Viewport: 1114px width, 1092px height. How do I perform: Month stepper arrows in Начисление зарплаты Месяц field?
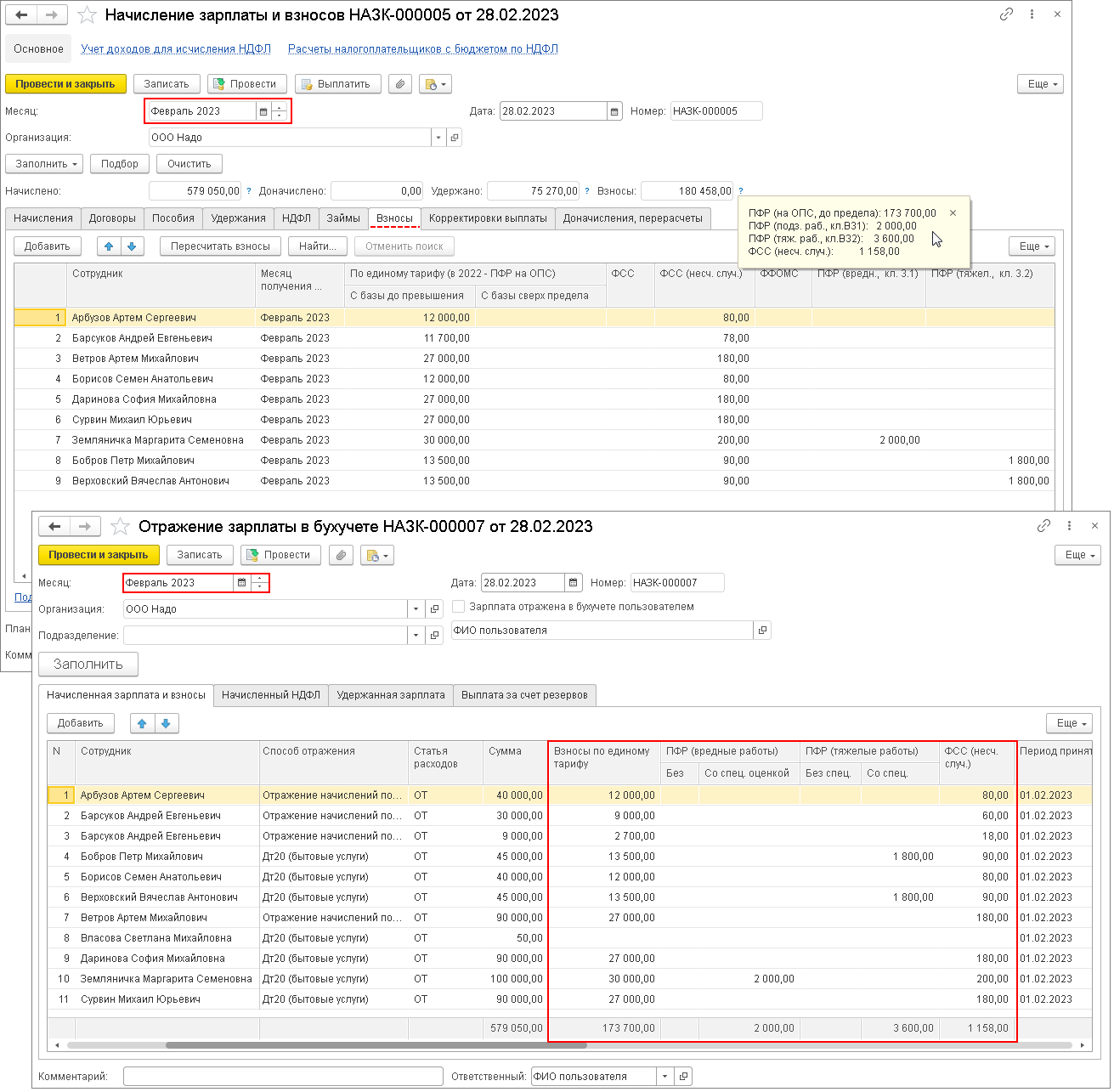[x=280, y=111]
